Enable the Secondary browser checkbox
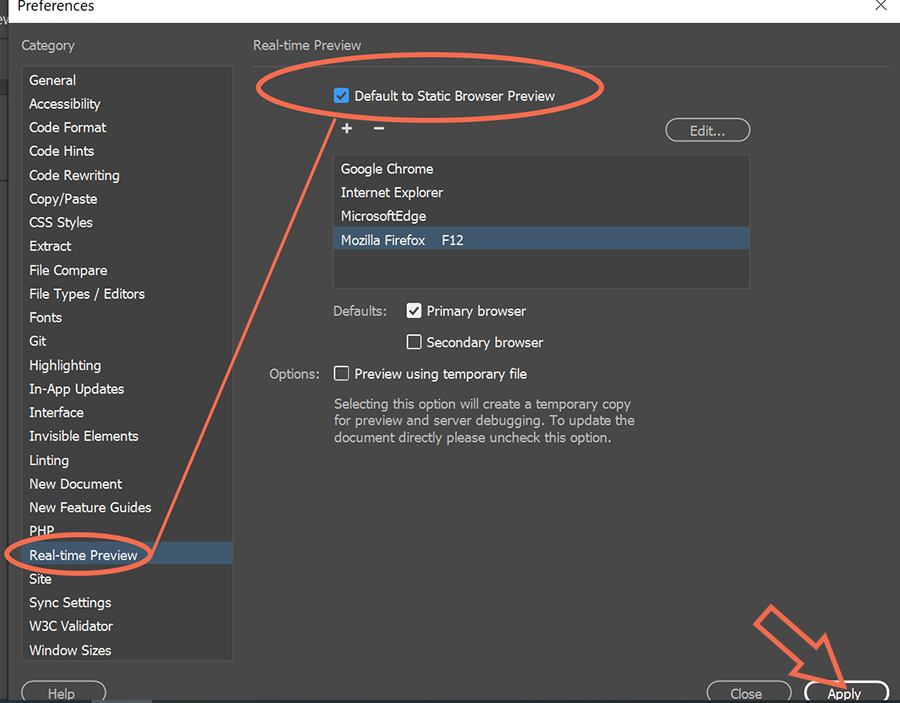Screen dimensions: 900x703 [414, 342]
